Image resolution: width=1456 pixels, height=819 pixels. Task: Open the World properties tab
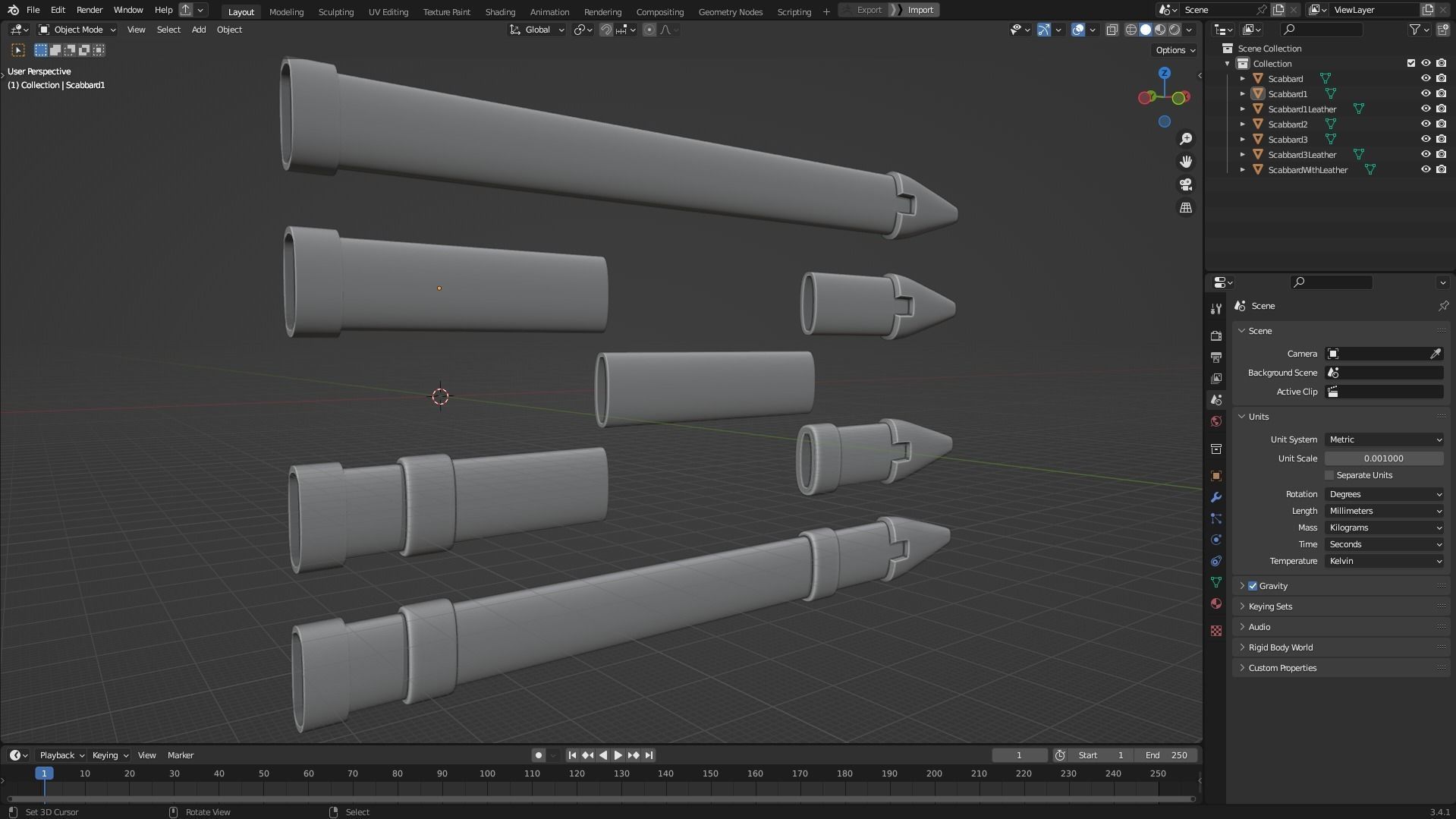tap(1216, 421)
